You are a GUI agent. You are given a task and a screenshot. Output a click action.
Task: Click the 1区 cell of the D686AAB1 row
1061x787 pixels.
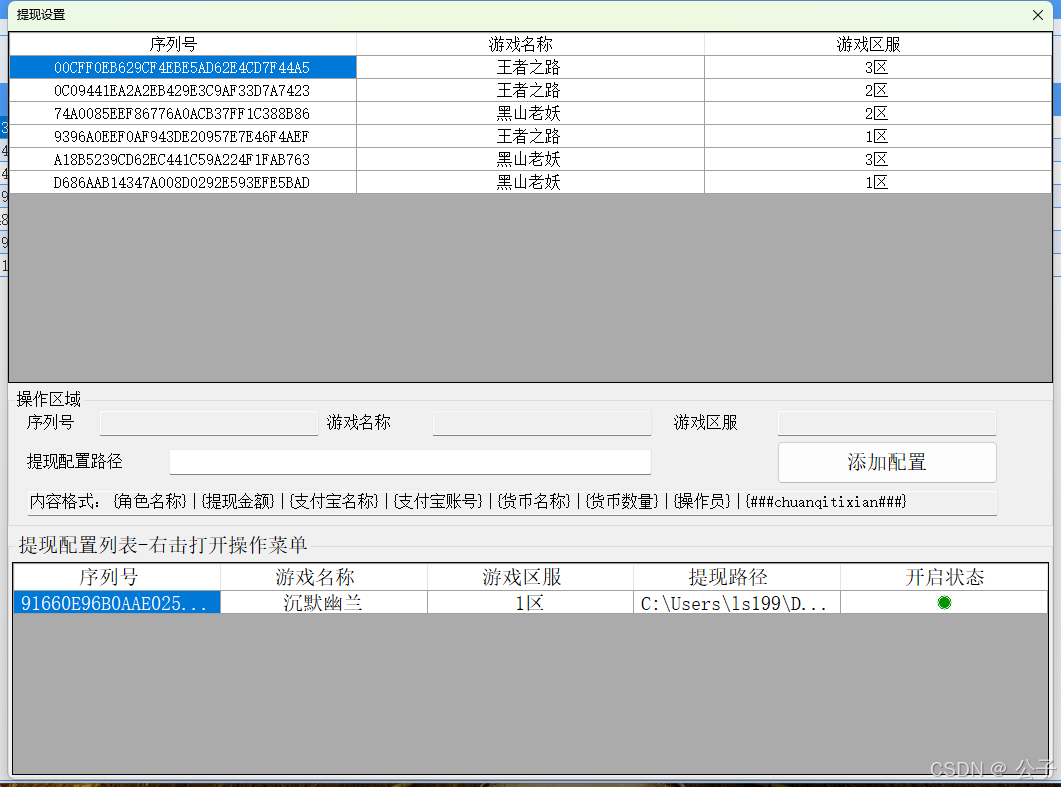click(878, 183)
